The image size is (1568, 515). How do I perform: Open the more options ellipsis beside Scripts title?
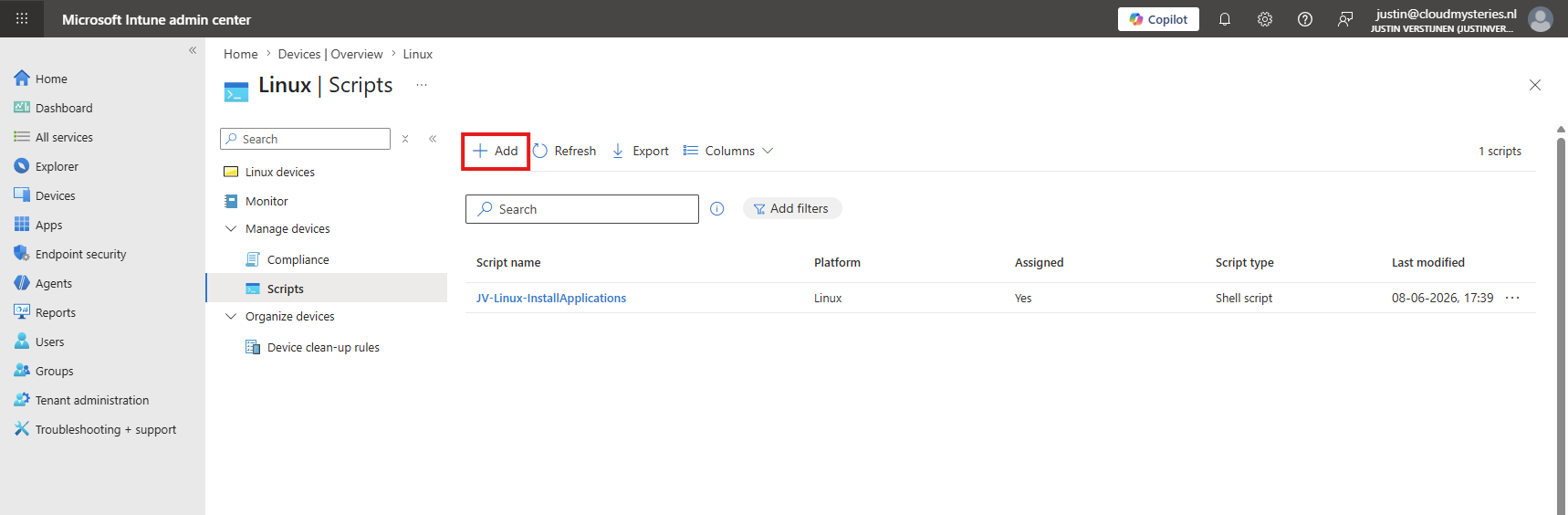click(422, 85)
